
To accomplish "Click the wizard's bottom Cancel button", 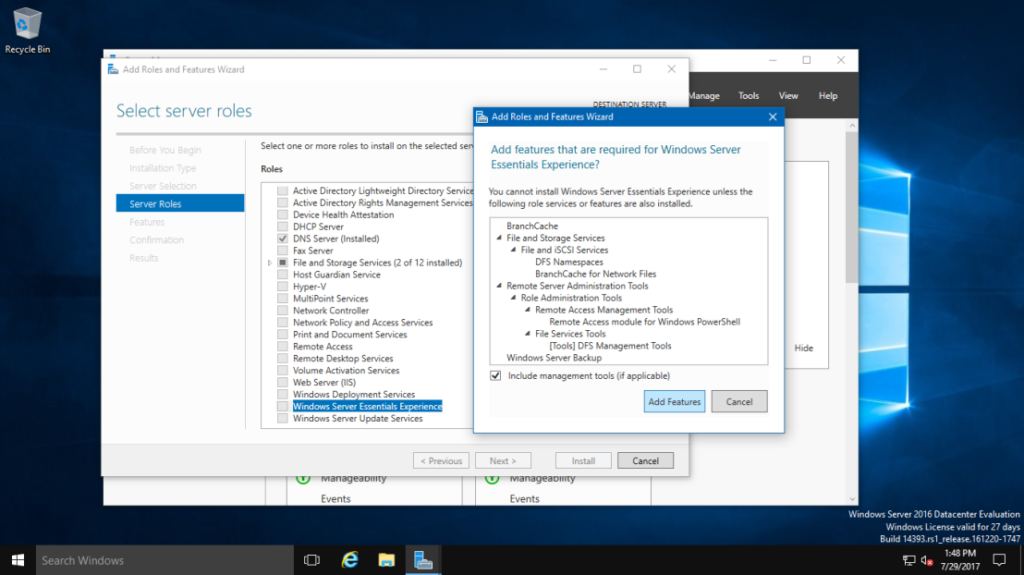I will point(645,461).
